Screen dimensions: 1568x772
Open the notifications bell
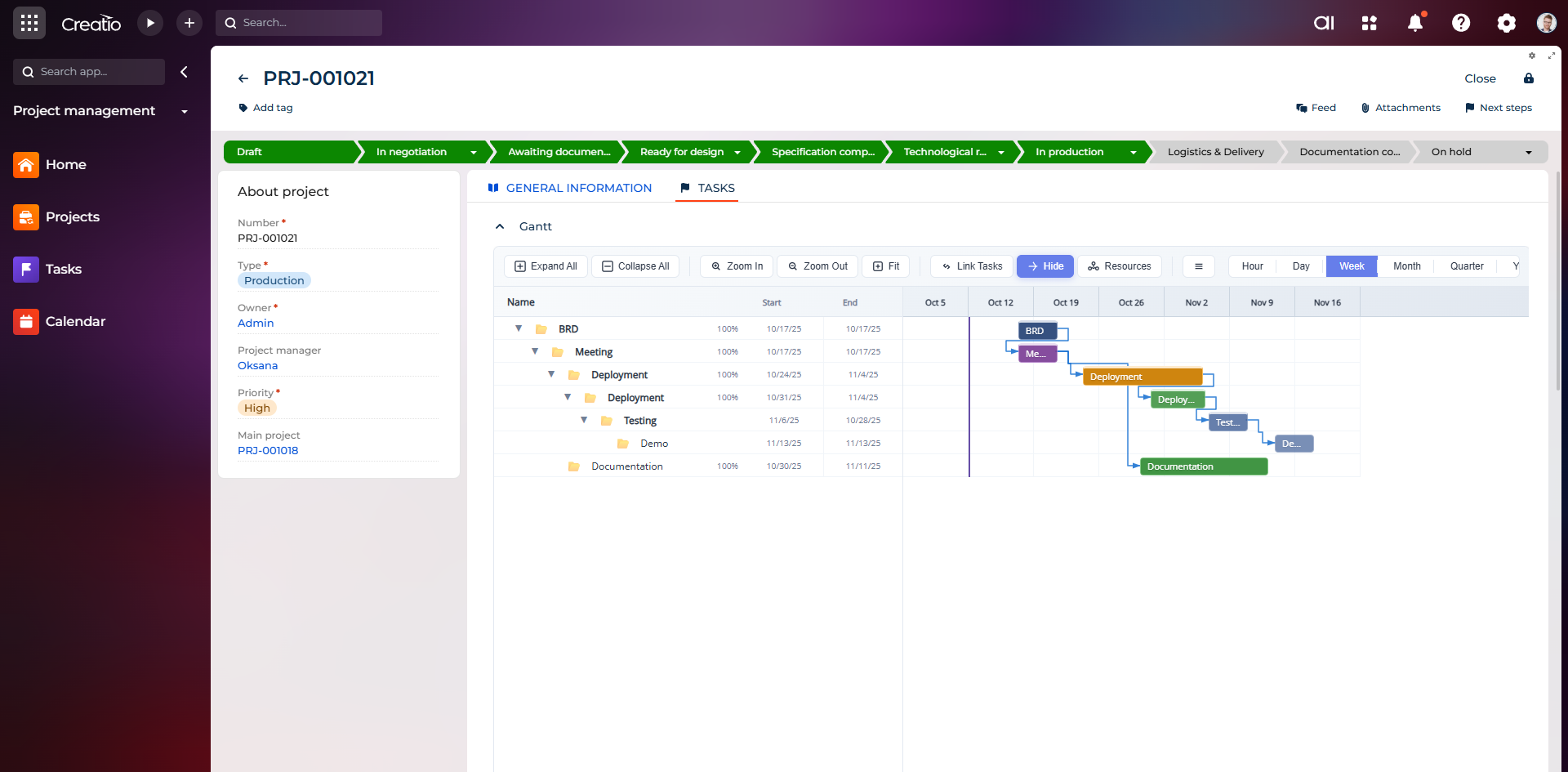pos(1415,23)
